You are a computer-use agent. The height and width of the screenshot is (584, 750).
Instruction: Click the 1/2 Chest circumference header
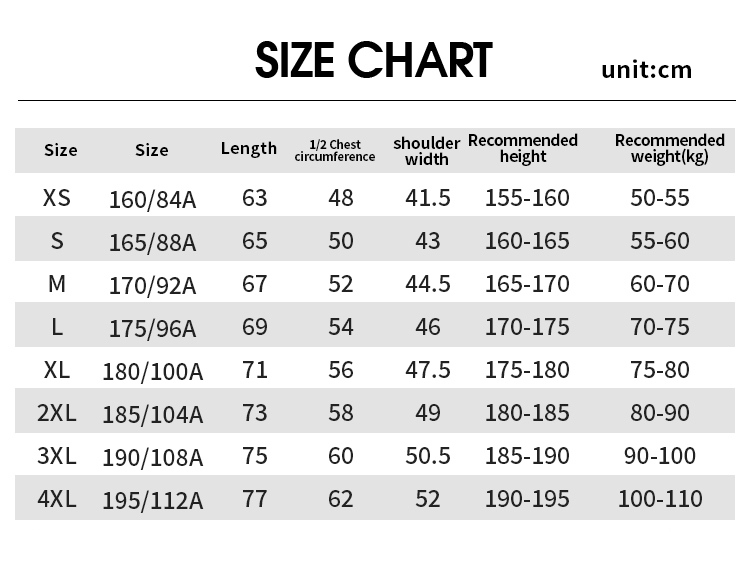335,150
